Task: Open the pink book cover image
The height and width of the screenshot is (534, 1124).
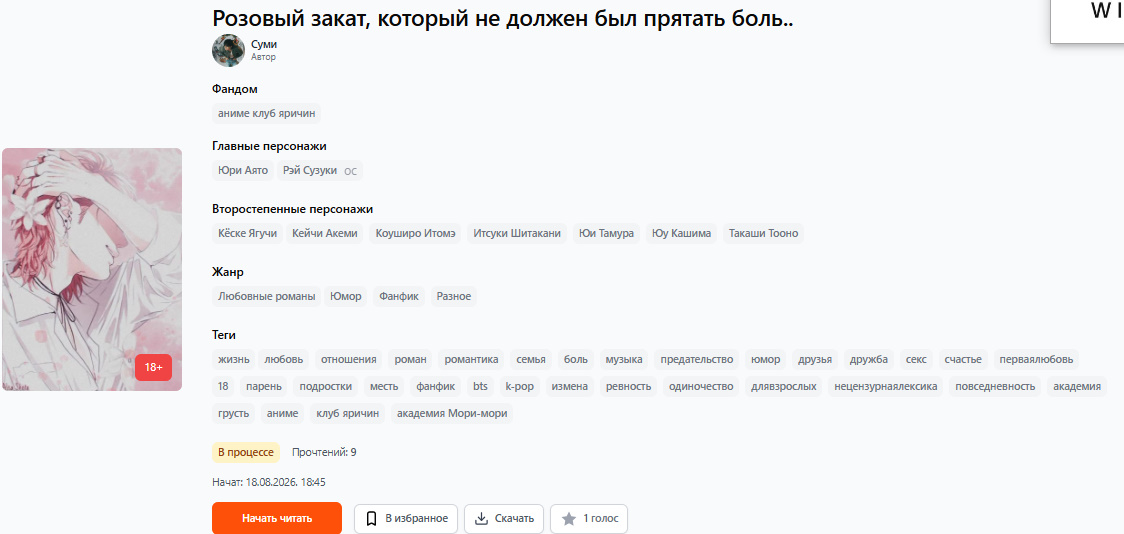Action: click(x=92, y=269)
